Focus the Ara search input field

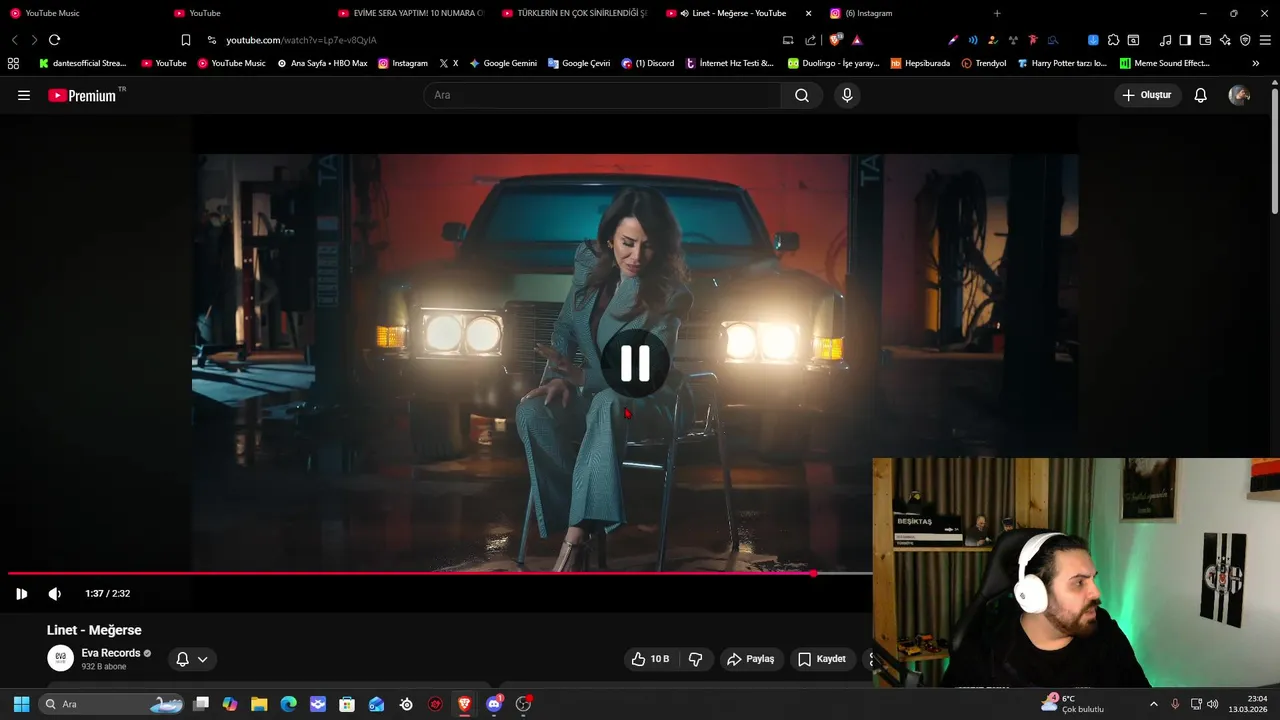tap(604, 95)
